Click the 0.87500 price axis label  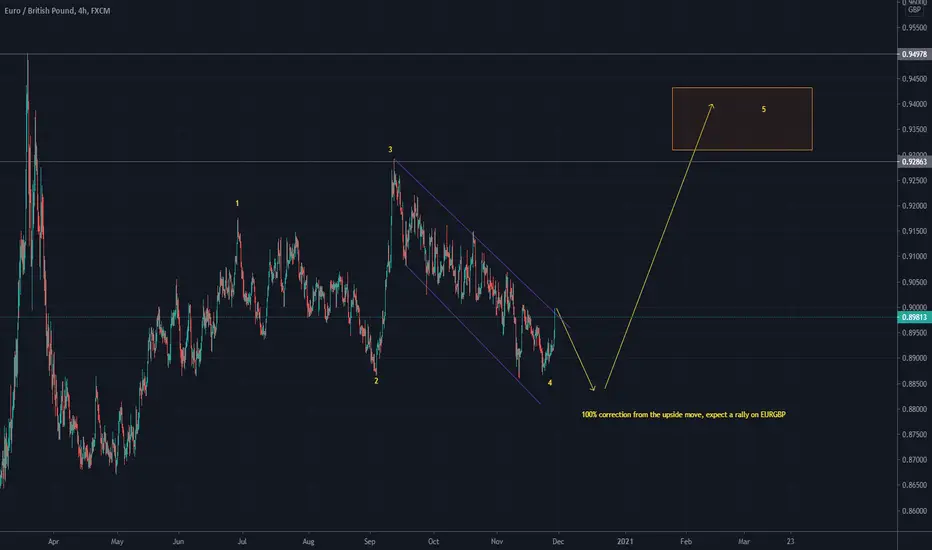(x=914, y=435)
